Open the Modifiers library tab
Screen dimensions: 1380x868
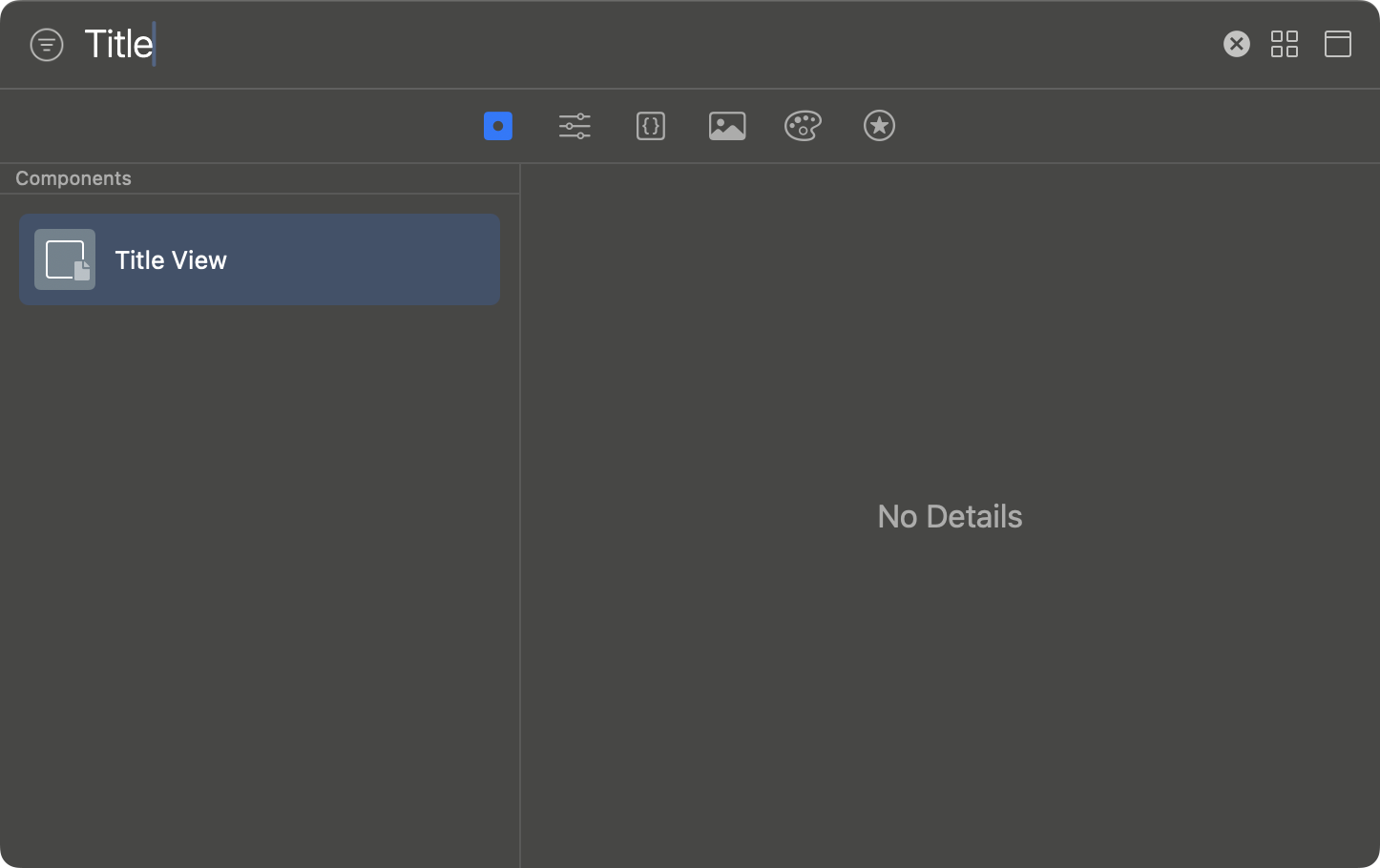[x=575, y=126]
